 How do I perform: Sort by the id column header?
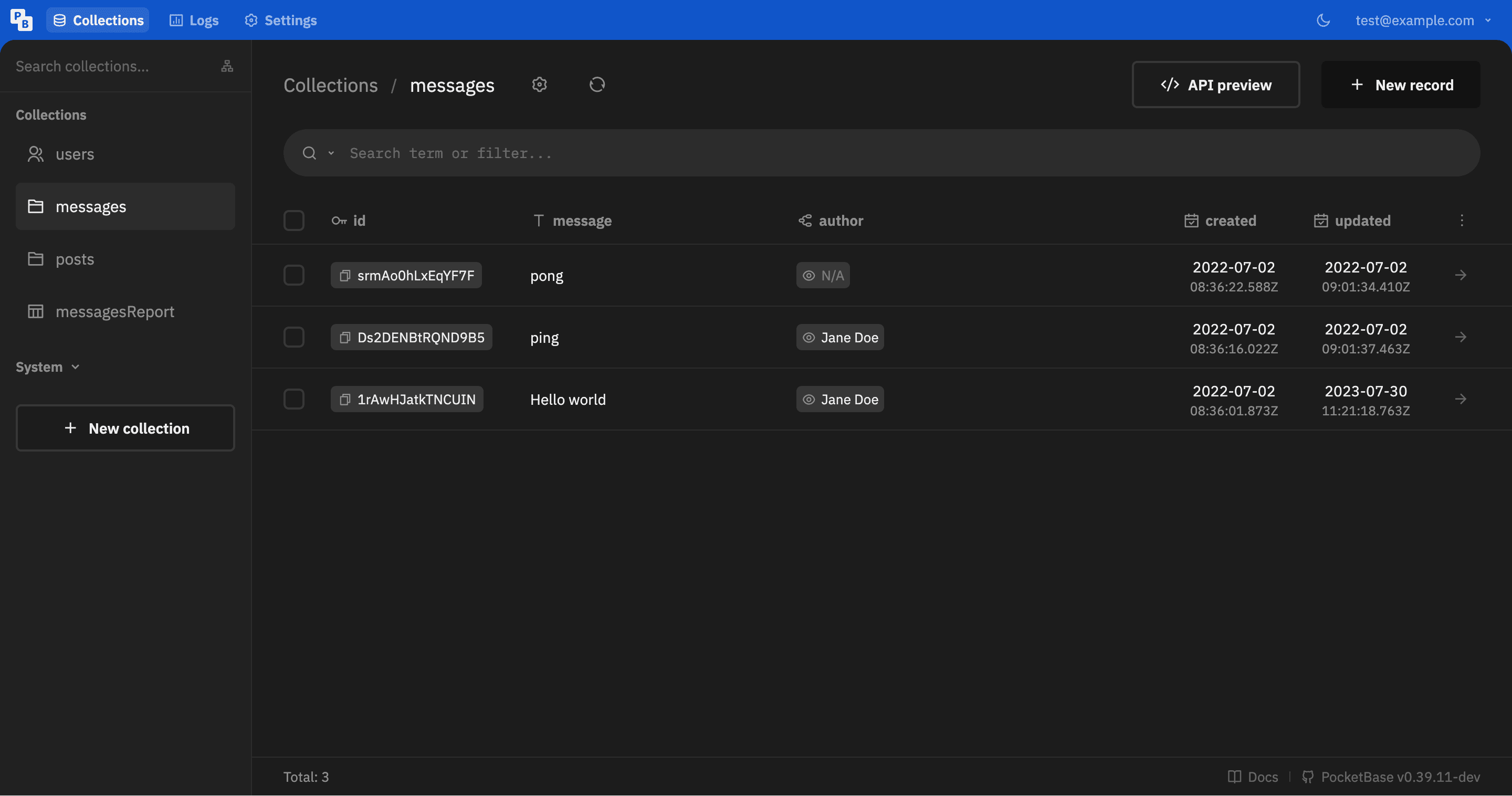[x=349, y=221]
